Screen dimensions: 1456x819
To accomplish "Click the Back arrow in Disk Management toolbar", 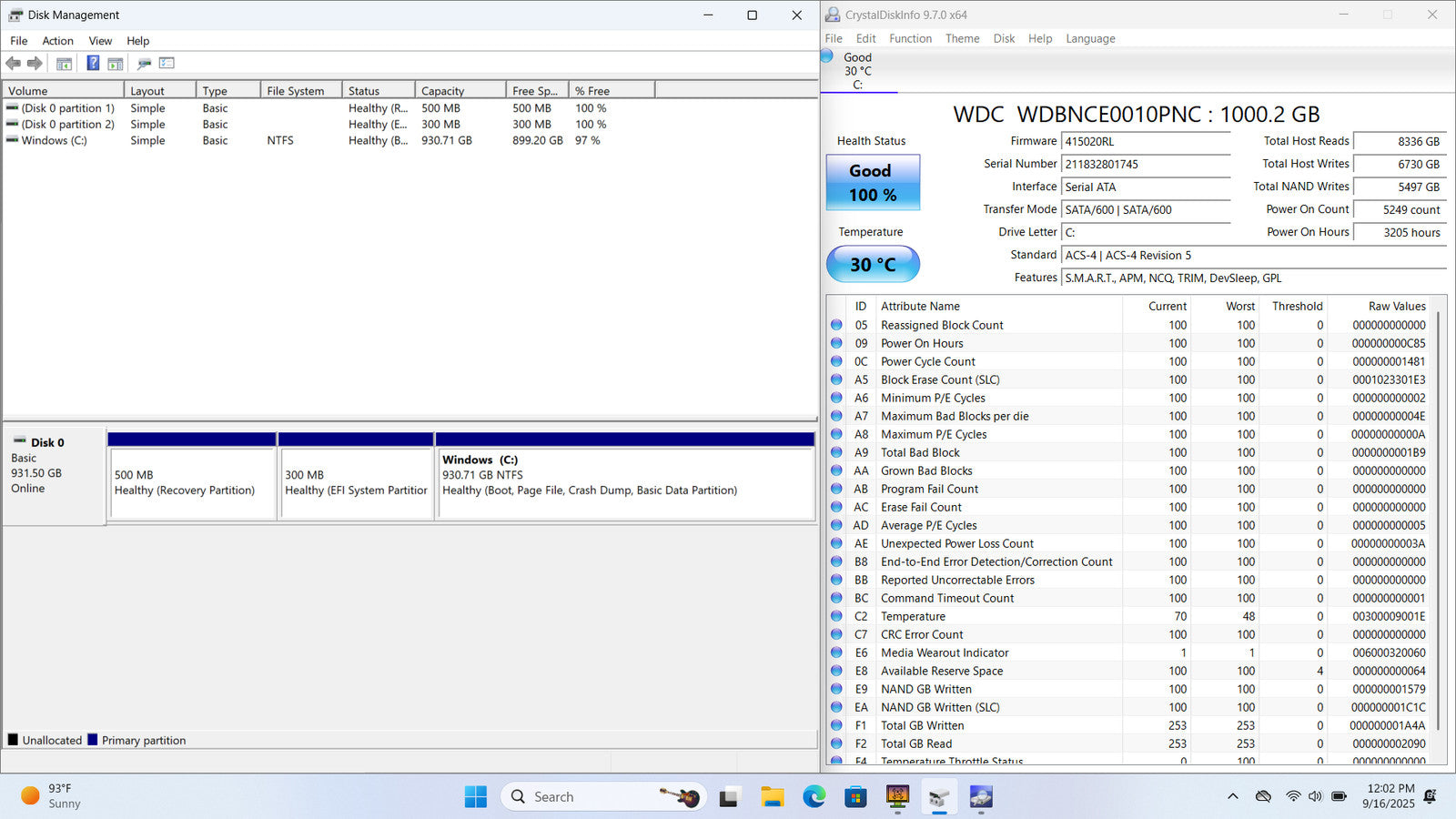I will point(13,63).
